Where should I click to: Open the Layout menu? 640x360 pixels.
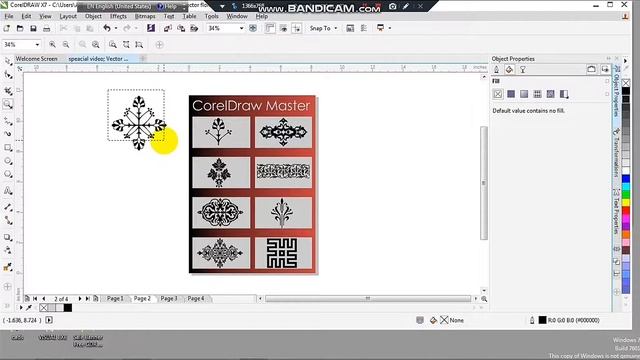click(x=68, y=16)
